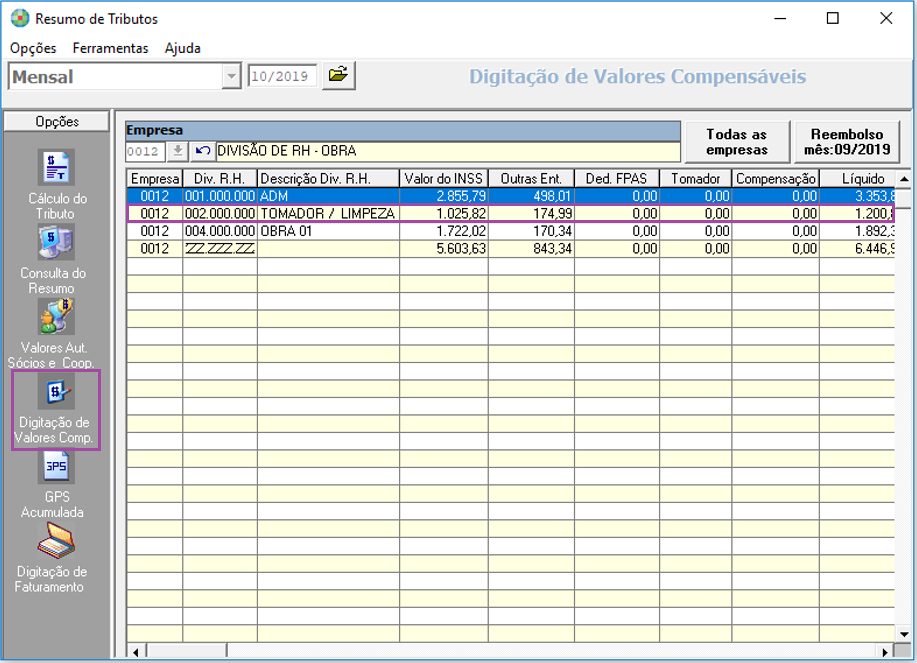Image resolution: width=917 pixels, height=663 pixels.
Task: Click the grid's vertical scrollbar down arrow
Action: (904, 634)
